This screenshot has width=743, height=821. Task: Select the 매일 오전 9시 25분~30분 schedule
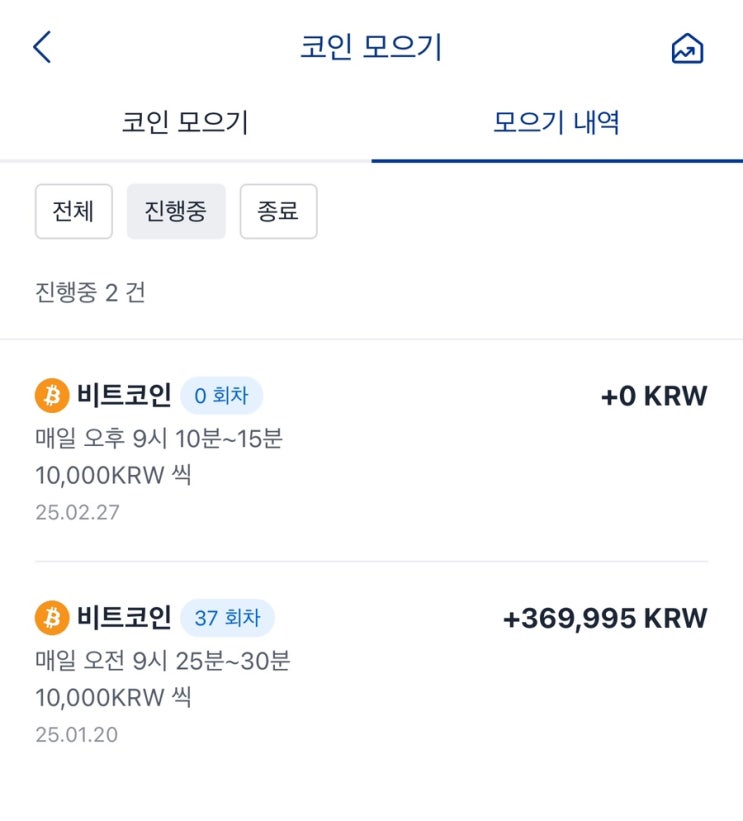[162, 660]
